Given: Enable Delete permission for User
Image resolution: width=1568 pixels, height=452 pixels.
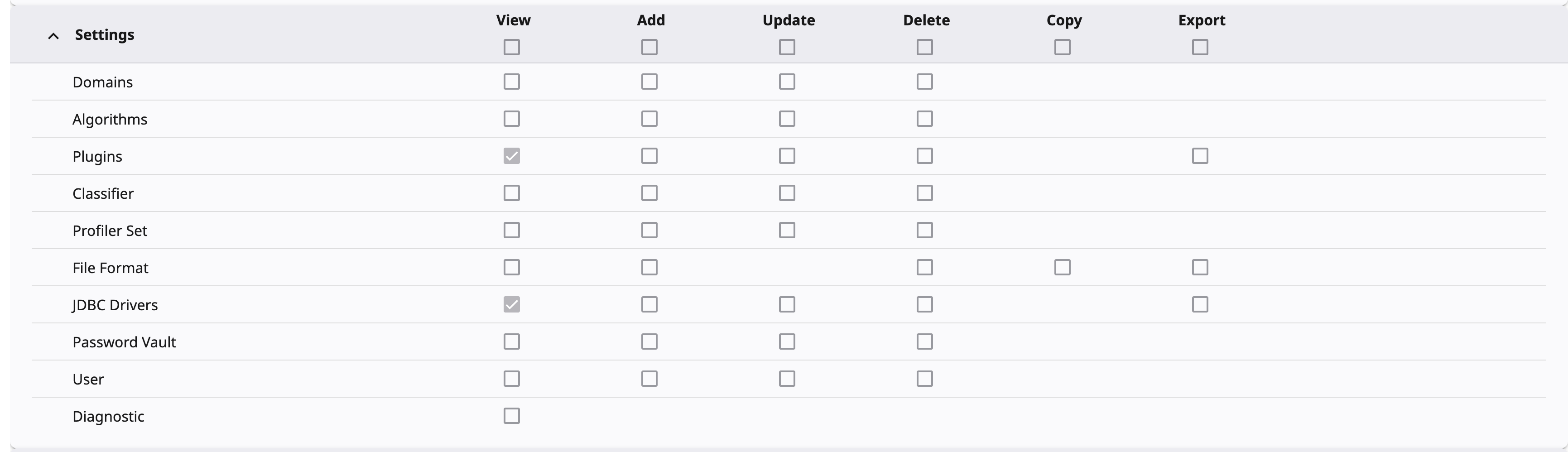Looking at the screenshot, I should (x=924, y=378).
